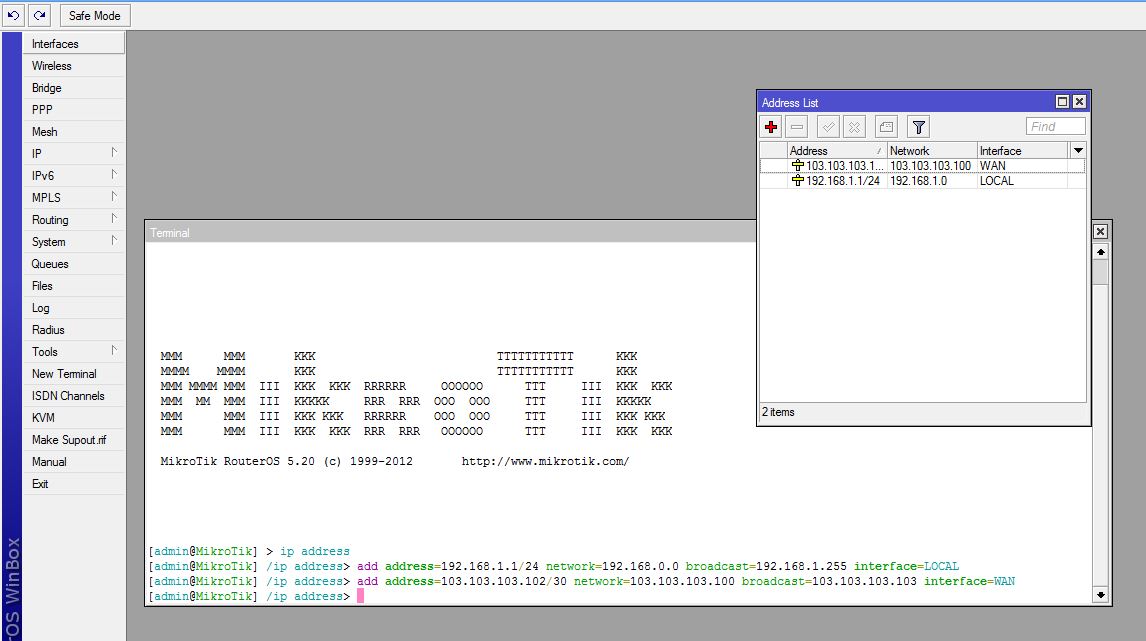
Task: Click the minus icon to remove an address
Action: tap(796, 127)
